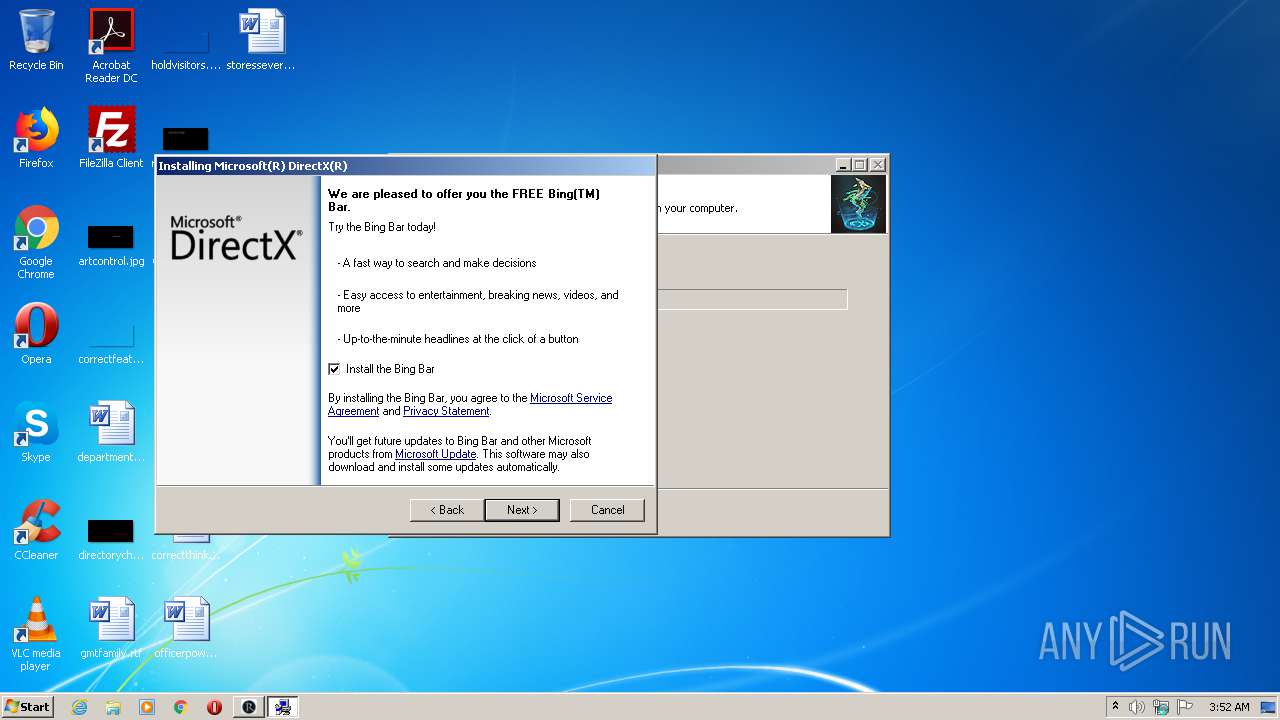1280x720 pixels.
Task: Launch Acrobat Reader DC shortcut
Action: pyautogui.click(x=111, y=46)
